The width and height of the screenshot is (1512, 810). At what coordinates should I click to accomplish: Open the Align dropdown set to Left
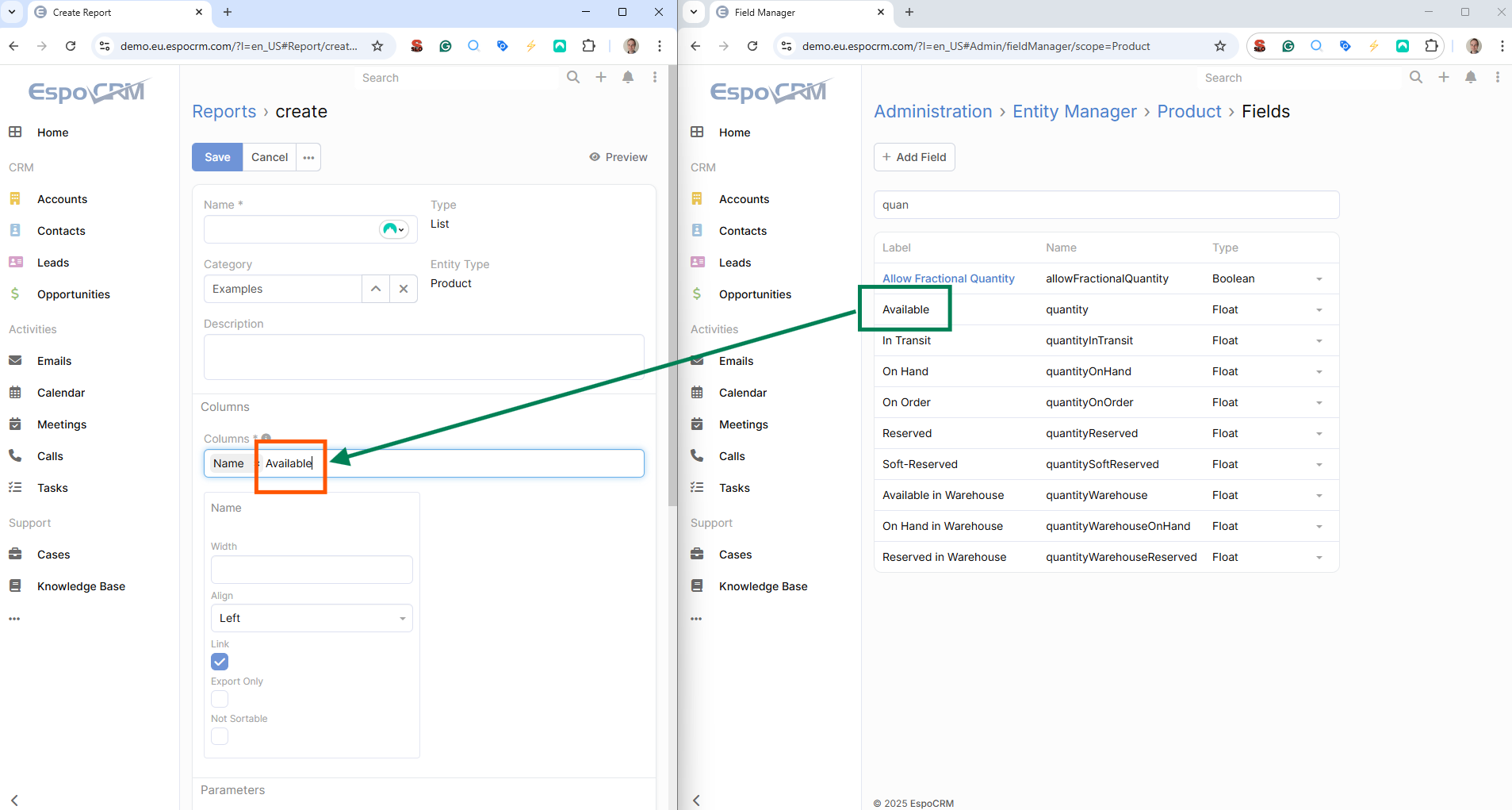tap(312, 618)
